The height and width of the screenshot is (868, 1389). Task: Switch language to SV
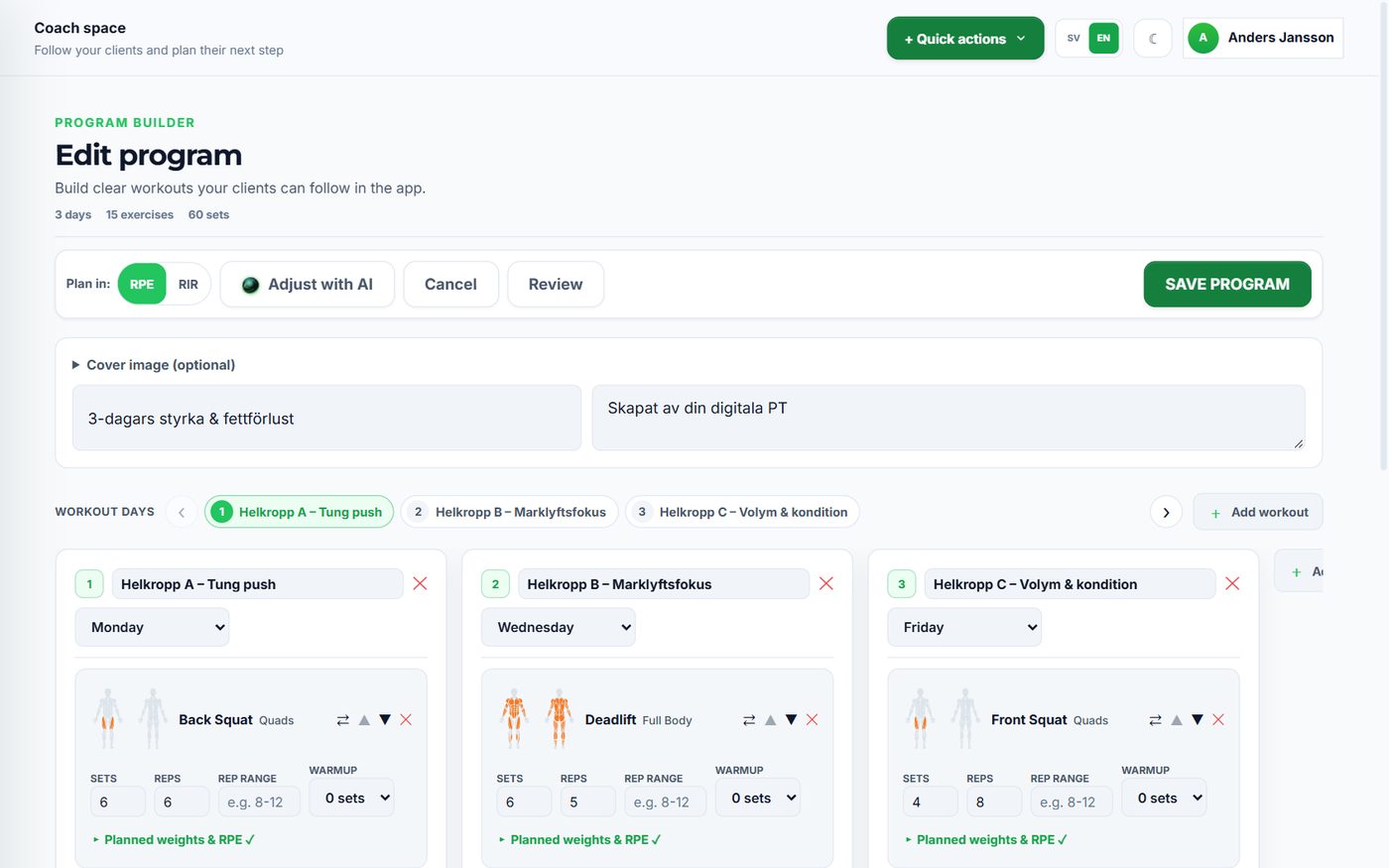[1073, 38]
